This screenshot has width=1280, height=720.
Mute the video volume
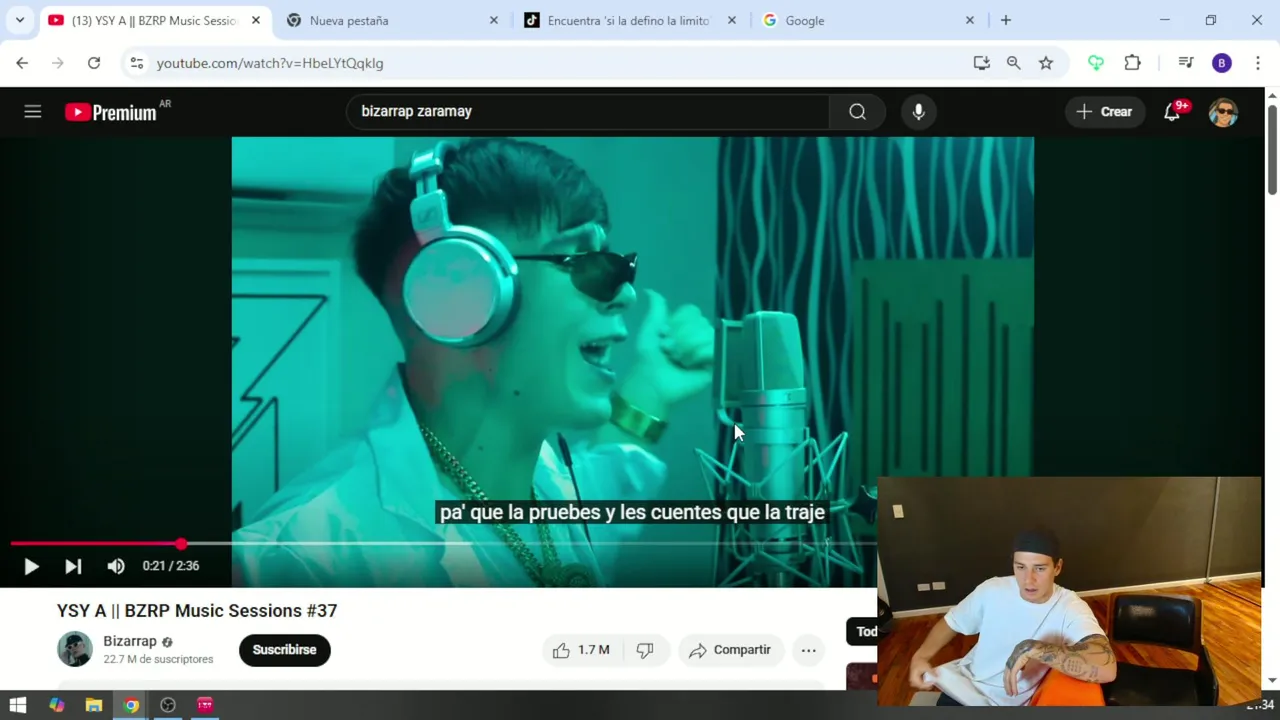click(x=116, y=566)
